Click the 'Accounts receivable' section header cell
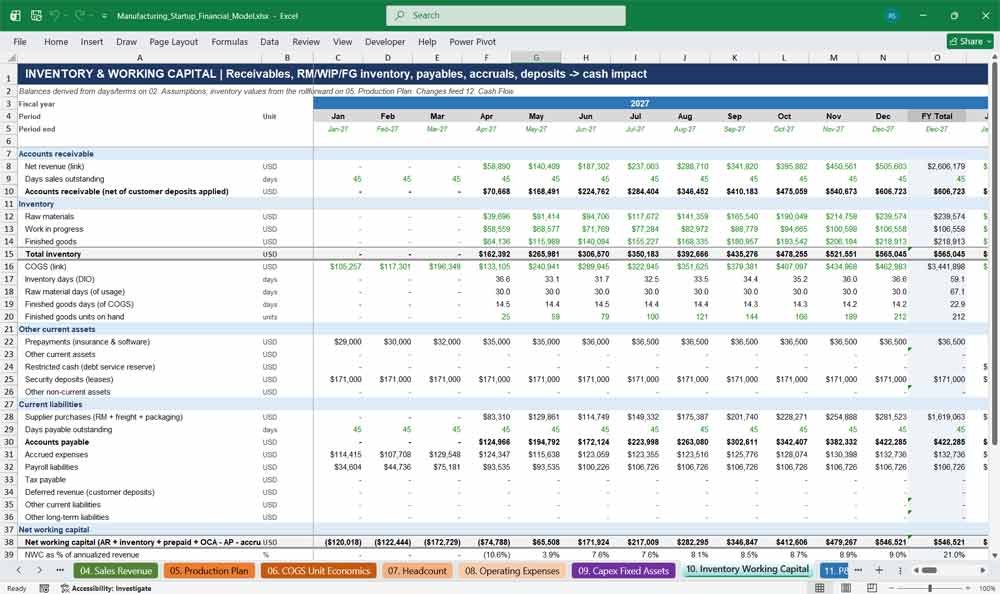The image size is (1000, 594). [x=56, y=154]
